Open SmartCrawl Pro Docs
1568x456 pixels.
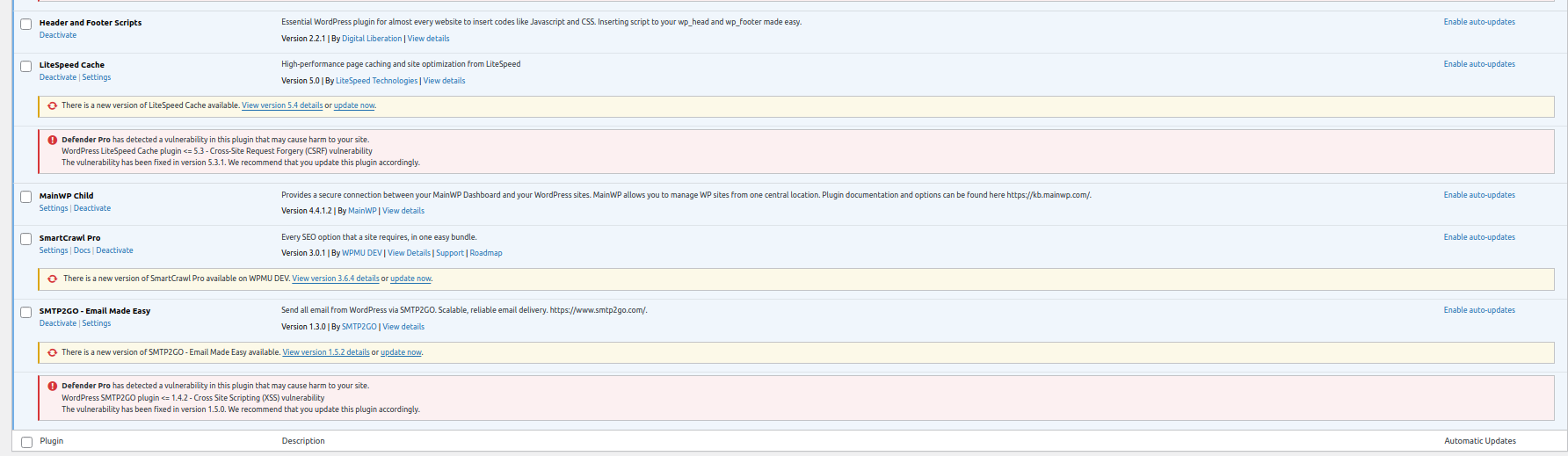[x=82, y=250]
